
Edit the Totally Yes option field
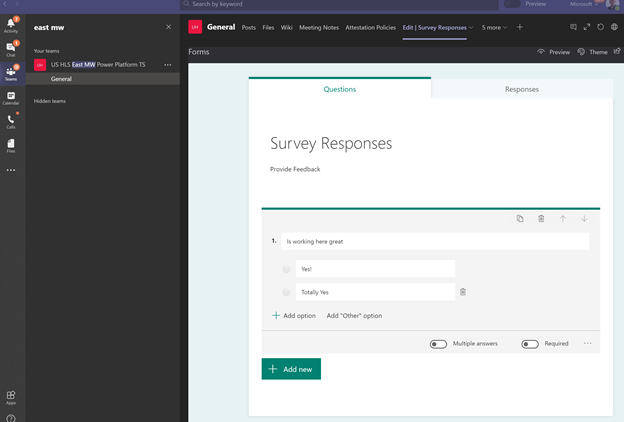[375, 292]
